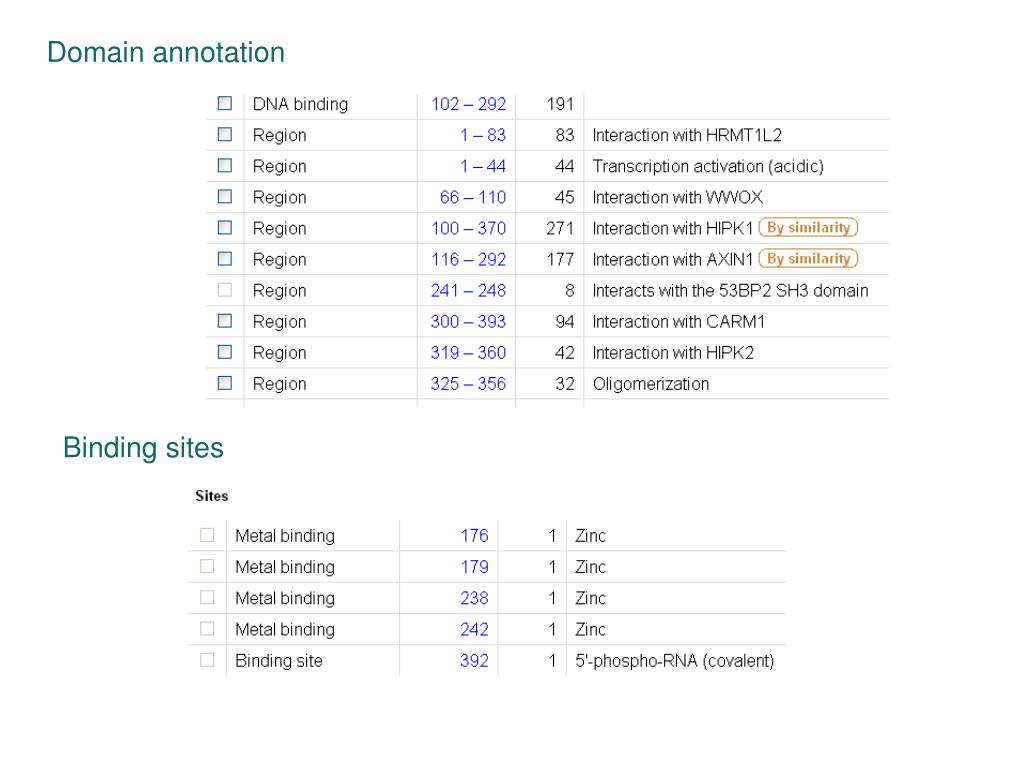Screen dimensions: 1024x768
Task: Click 'Zinc' description in the 176 row
Action: [x=590, y=536]
